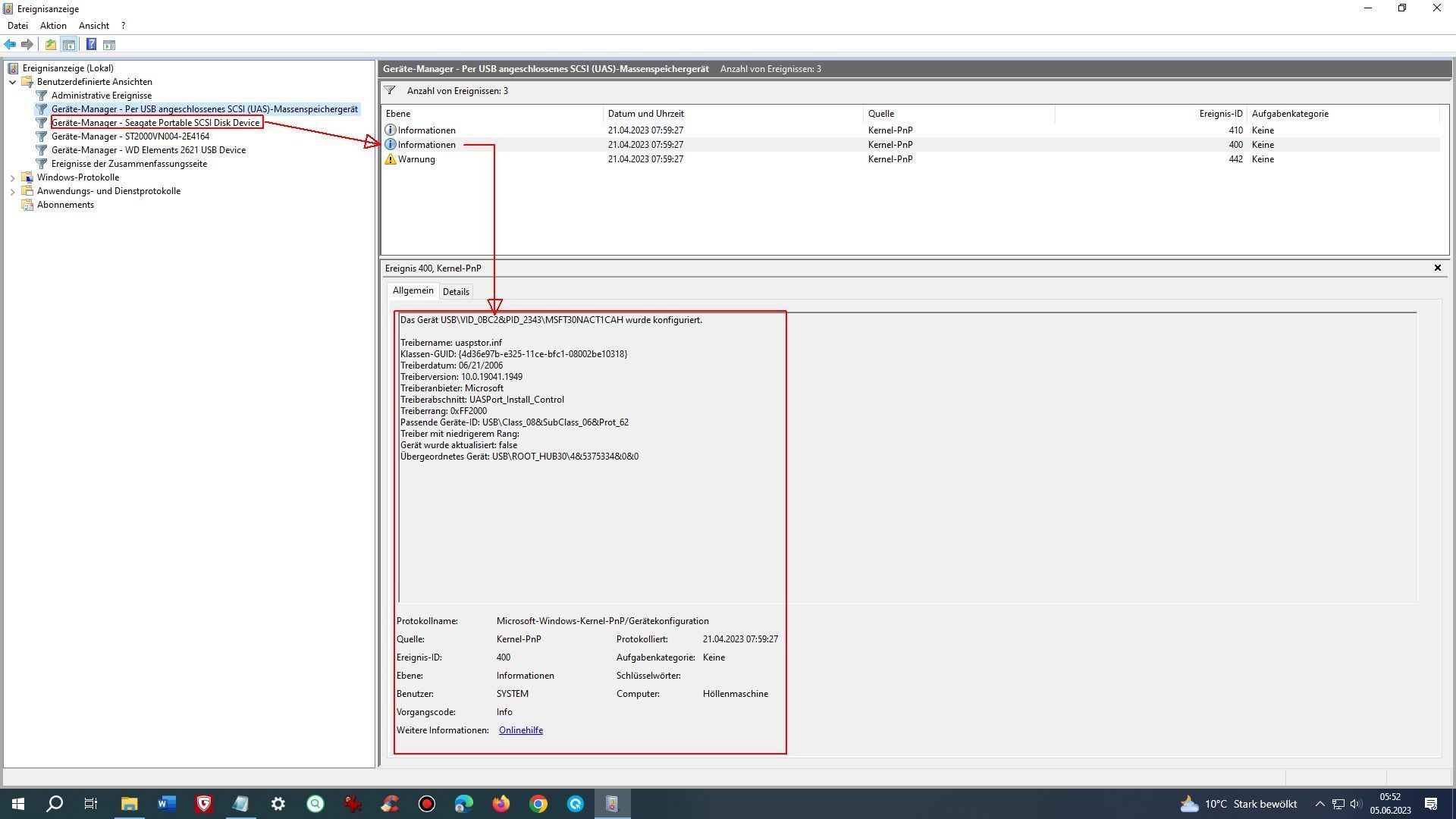Toggle the show/hide action pane icon
Image resolution: width=1456 pixels, height=819 pixels.
pyautogui.click(x=109, y=45)
